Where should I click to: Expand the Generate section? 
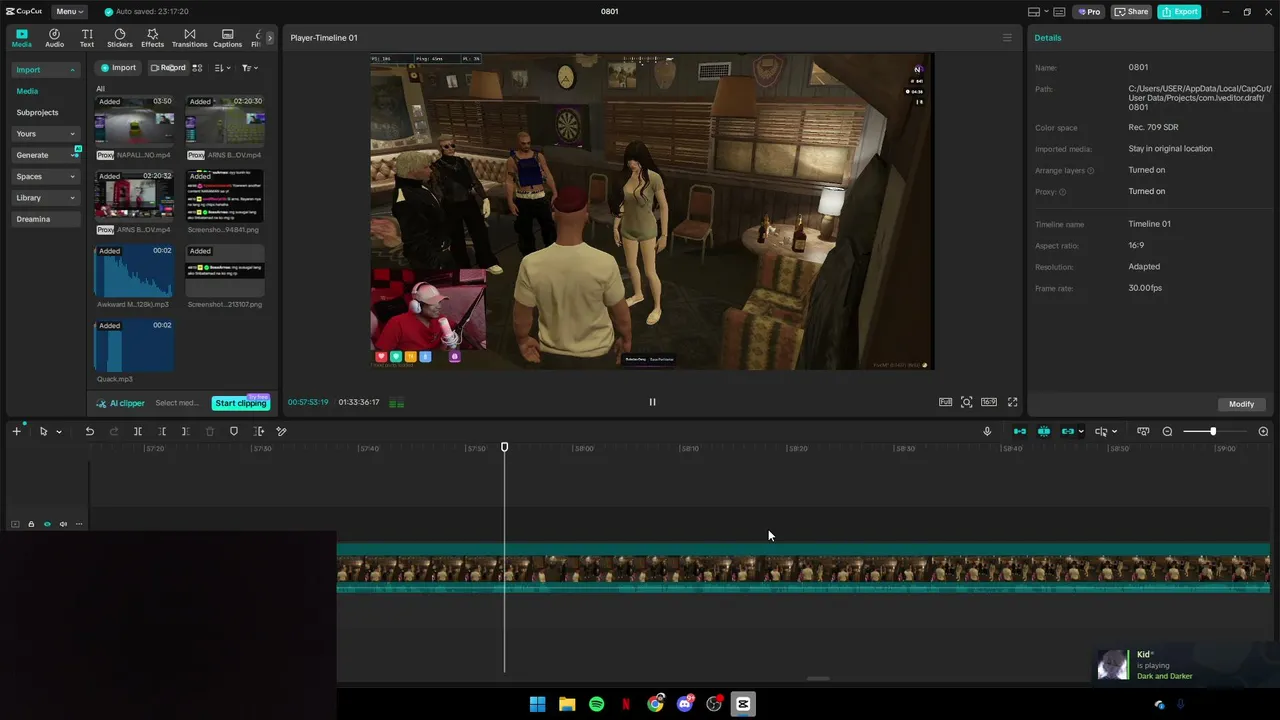pos(45,155)
